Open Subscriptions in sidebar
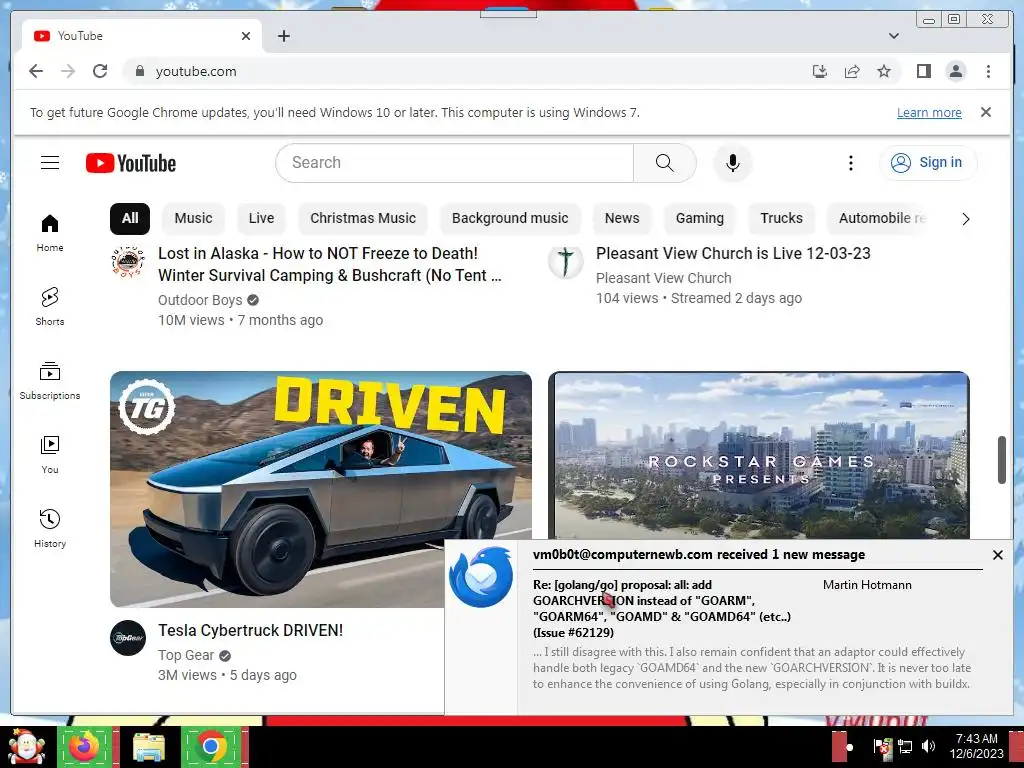The image size is (1024, 768). 50,381
